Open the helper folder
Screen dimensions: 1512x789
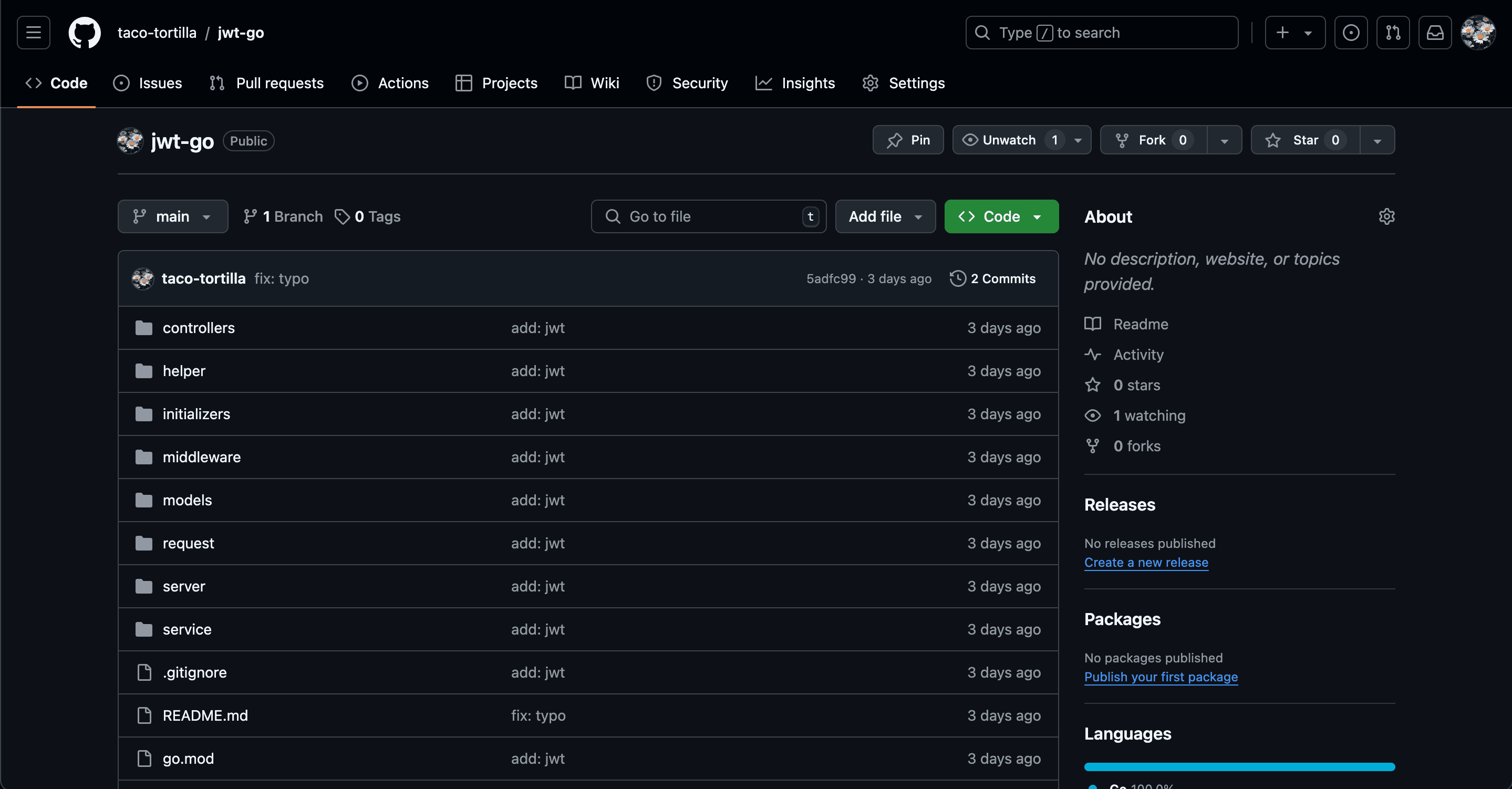click(x=184, y=371)
